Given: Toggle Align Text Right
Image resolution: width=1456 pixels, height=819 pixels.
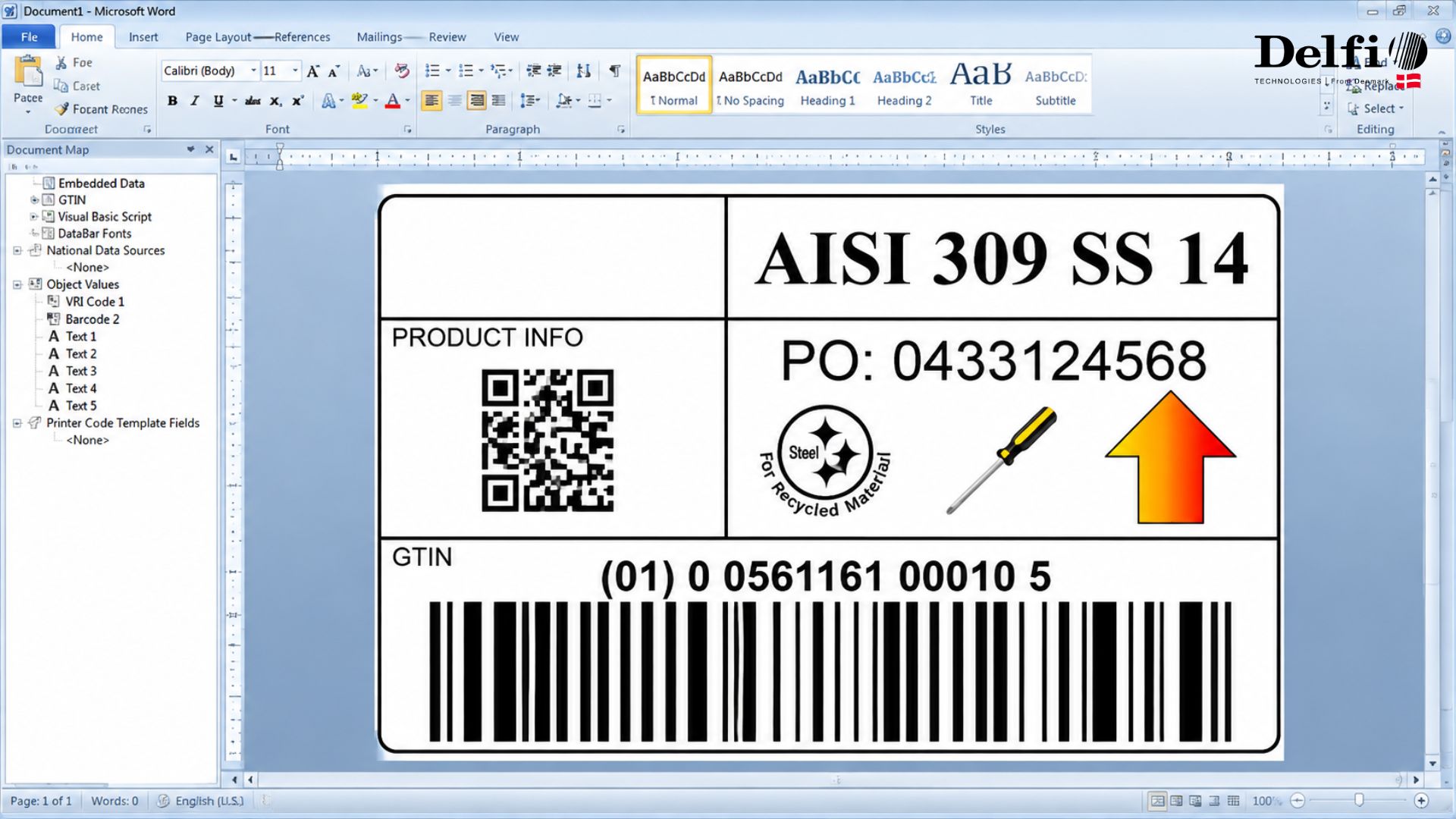Looking at the screenshot, I should point(476,100).
